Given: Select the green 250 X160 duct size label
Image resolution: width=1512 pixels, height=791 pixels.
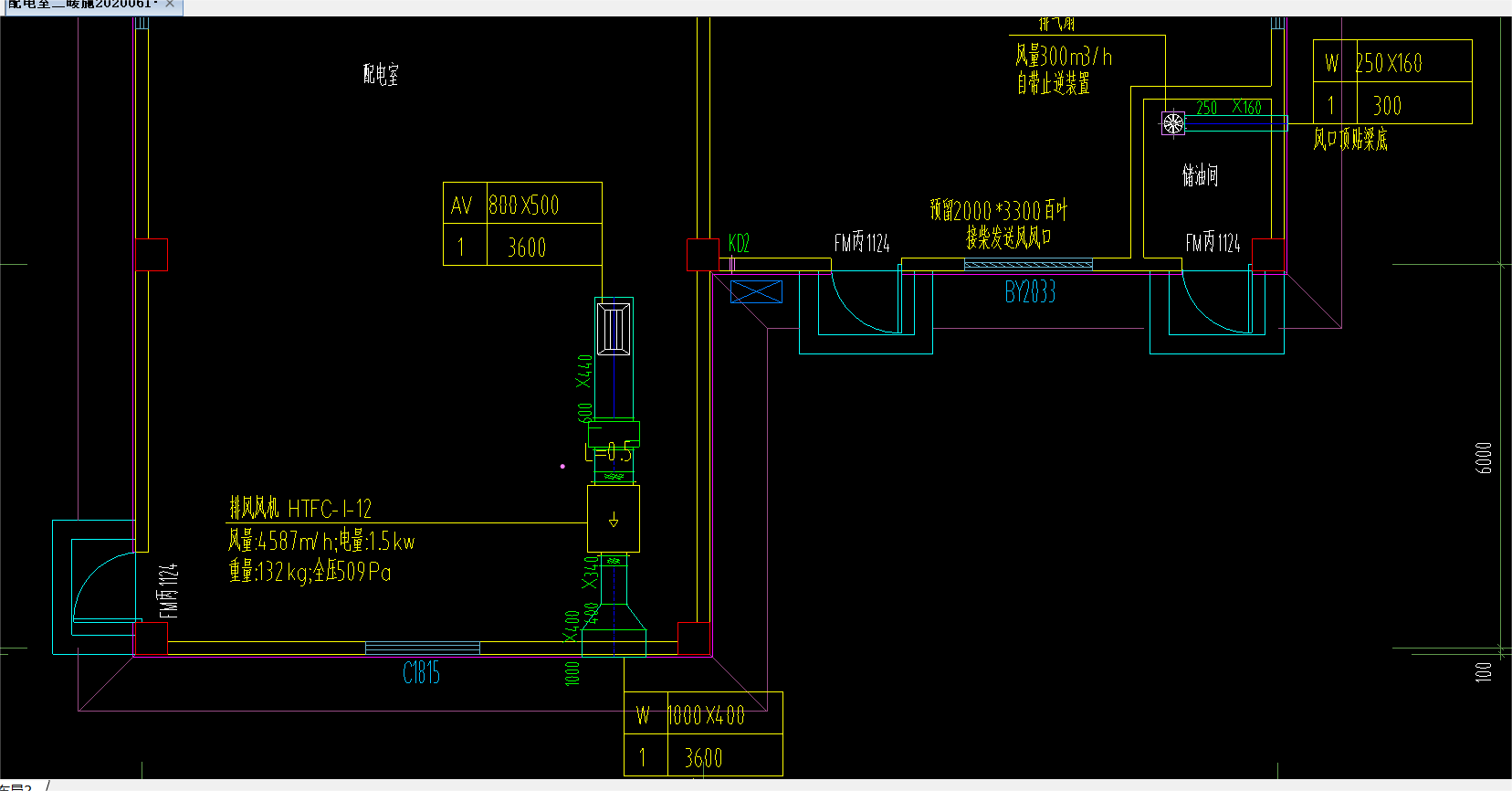Looking at the screenshot, I should point(1229,108).
